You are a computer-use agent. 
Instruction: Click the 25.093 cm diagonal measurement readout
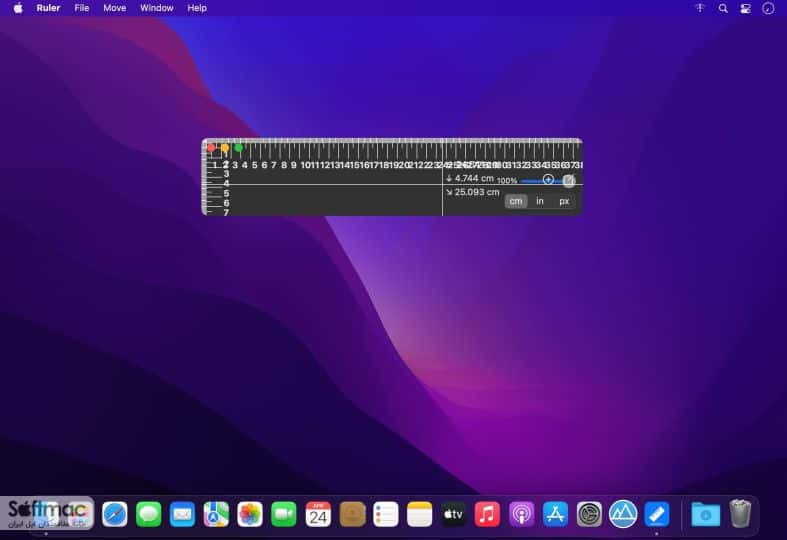tap(472, 192)
